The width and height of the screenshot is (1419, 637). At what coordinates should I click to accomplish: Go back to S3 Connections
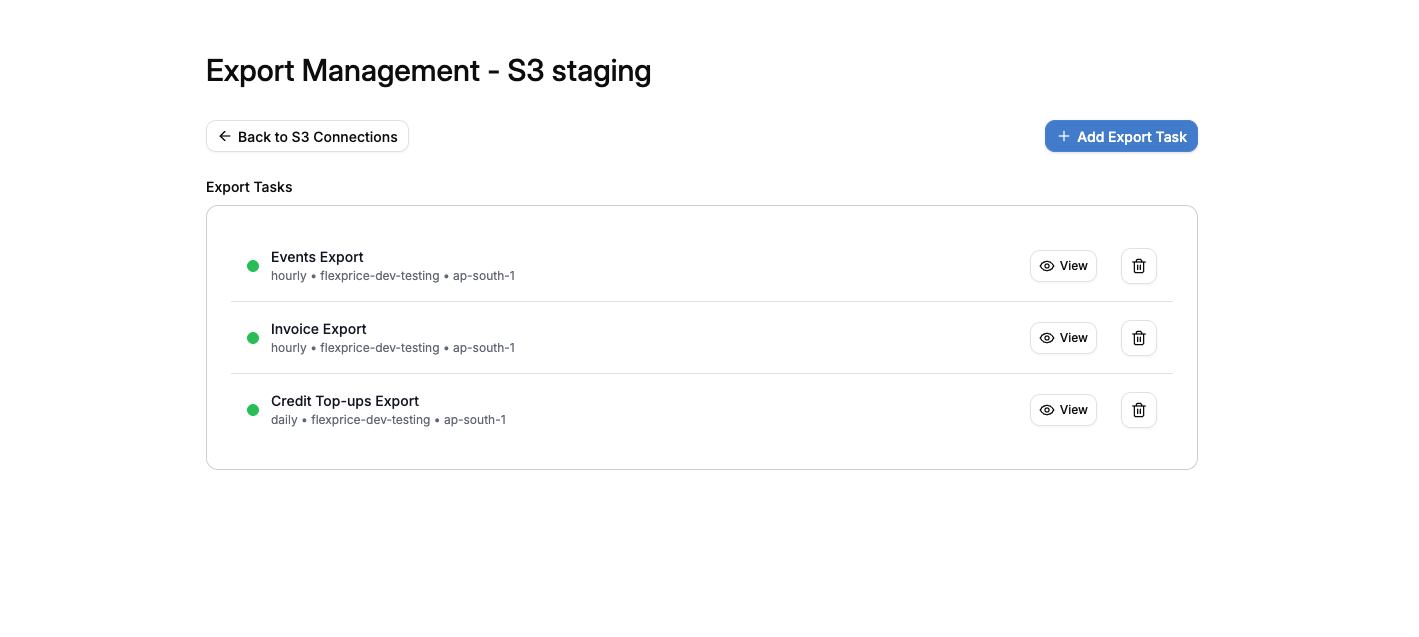307,136
